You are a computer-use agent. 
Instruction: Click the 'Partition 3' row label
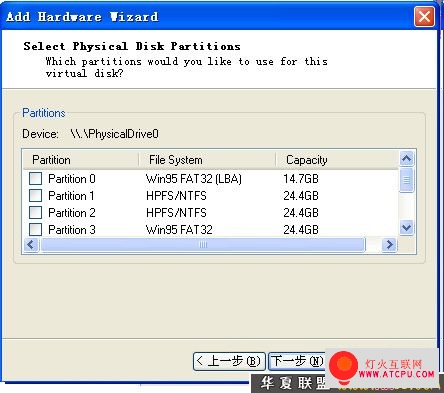pos(72,230)
